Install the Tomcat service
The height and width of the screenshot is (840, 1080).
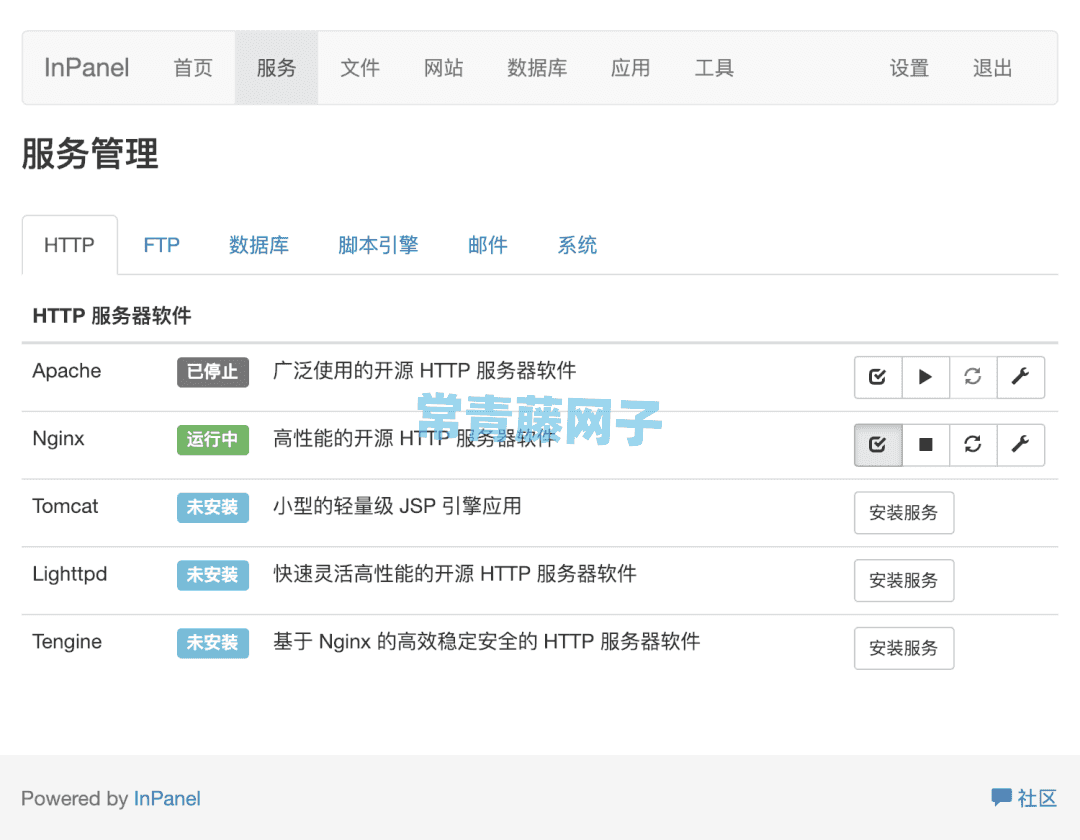904,512
